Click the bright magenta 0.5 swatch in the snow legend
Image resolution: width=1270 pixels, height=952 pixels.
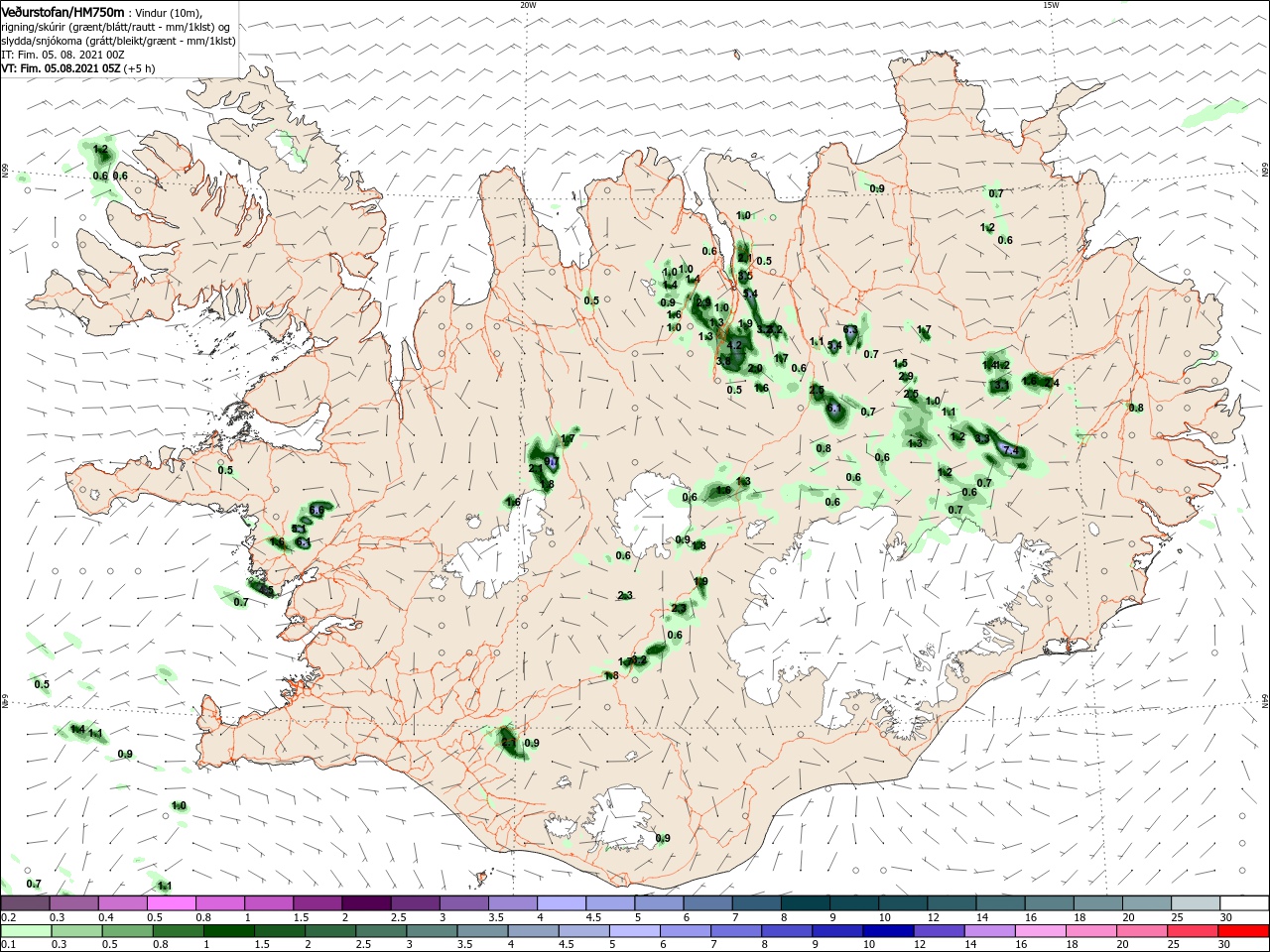coord(172,903)
